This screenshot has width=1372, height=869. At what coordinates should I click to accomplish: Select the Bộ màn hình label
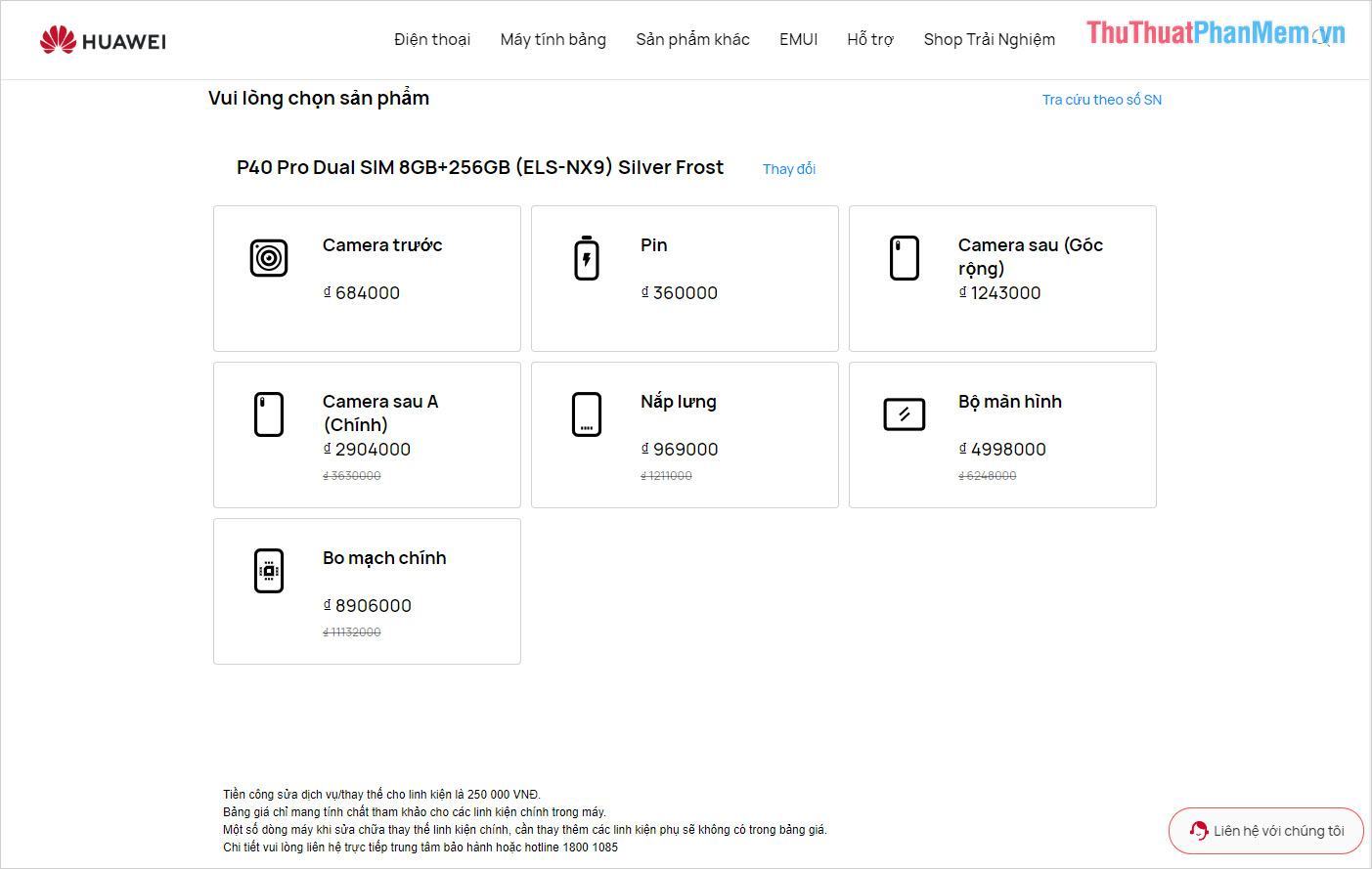pos(1010,402)
